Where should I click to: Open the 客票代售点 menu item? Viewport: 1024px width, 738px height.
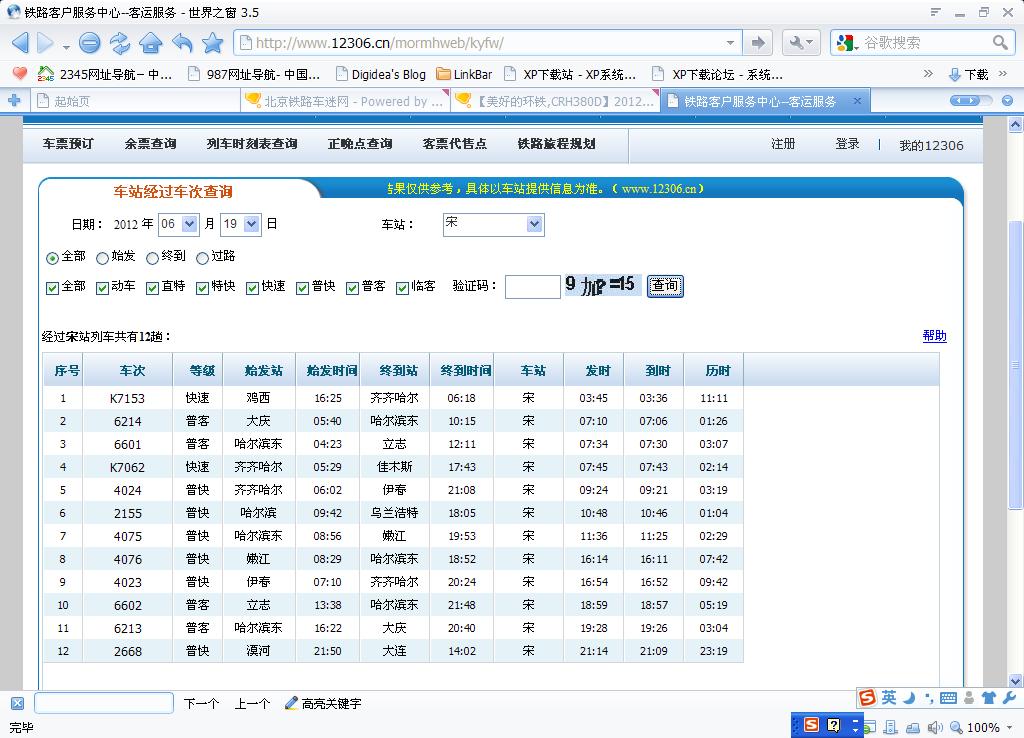[455, 144]
